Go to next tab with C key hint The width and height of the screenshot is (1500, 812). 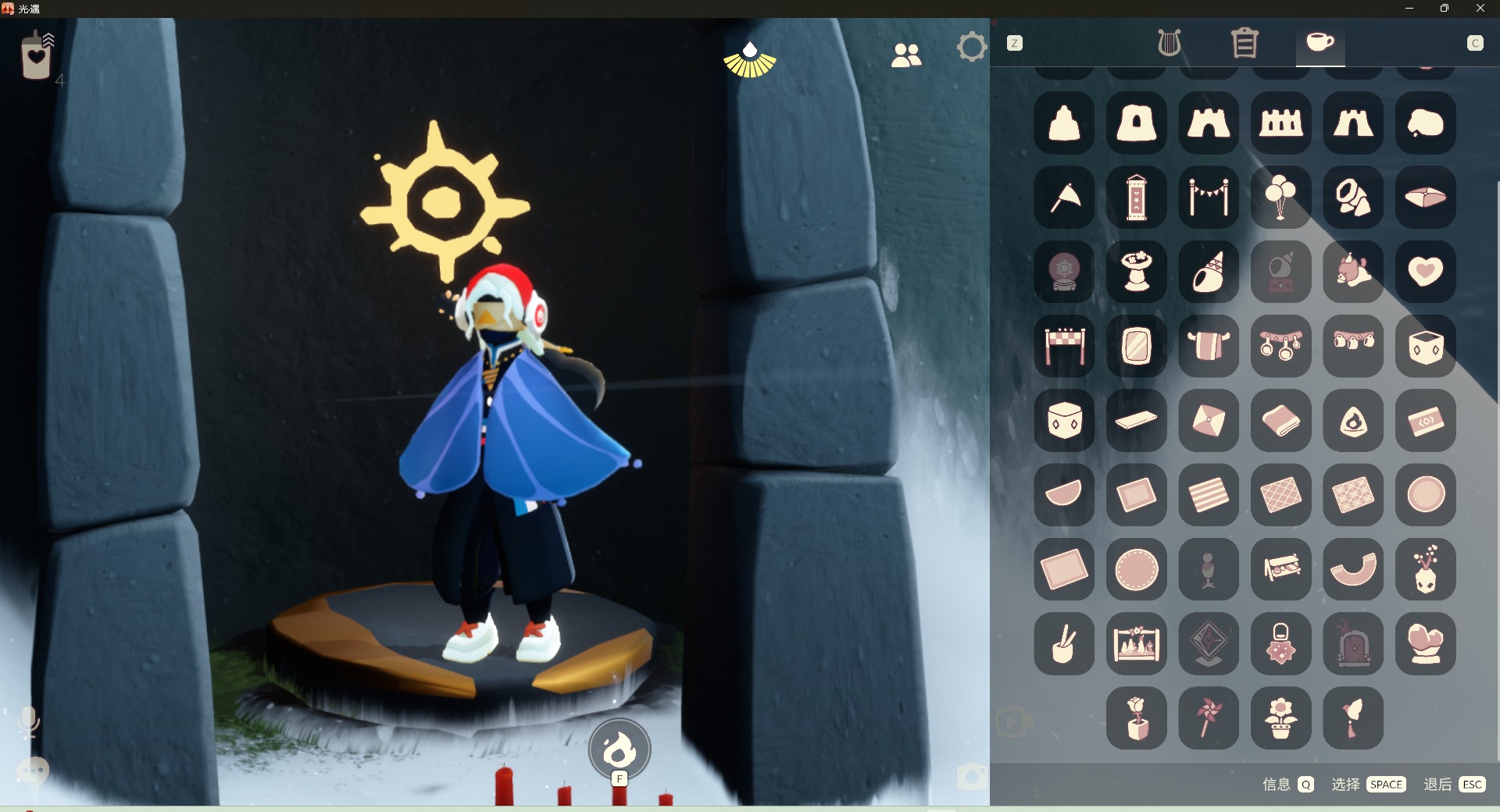click(x=1475, y=44)
